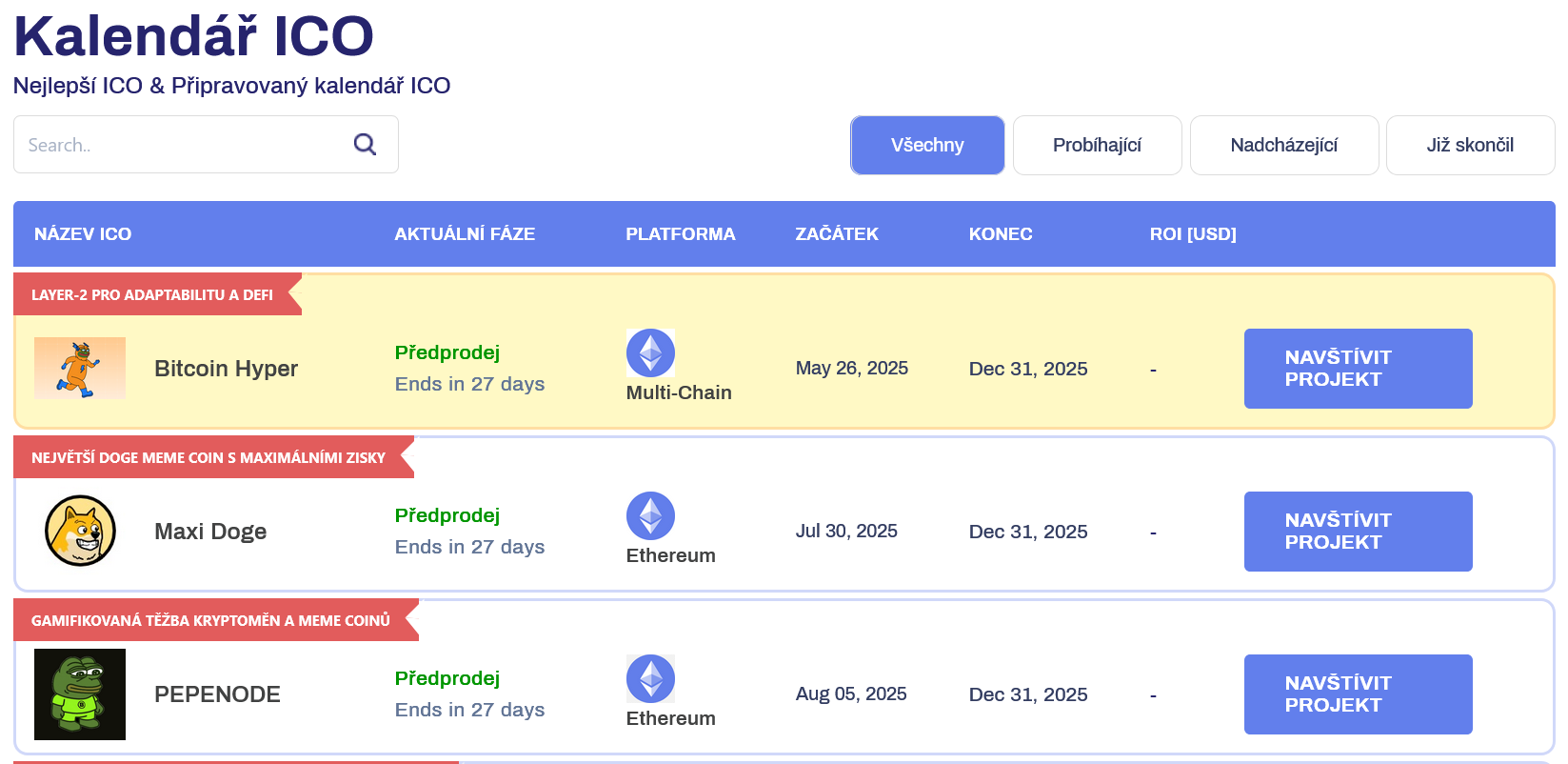Click Ethereum icon in PEPENODE row
1568x764 pixels.
[x=650, y=678]
